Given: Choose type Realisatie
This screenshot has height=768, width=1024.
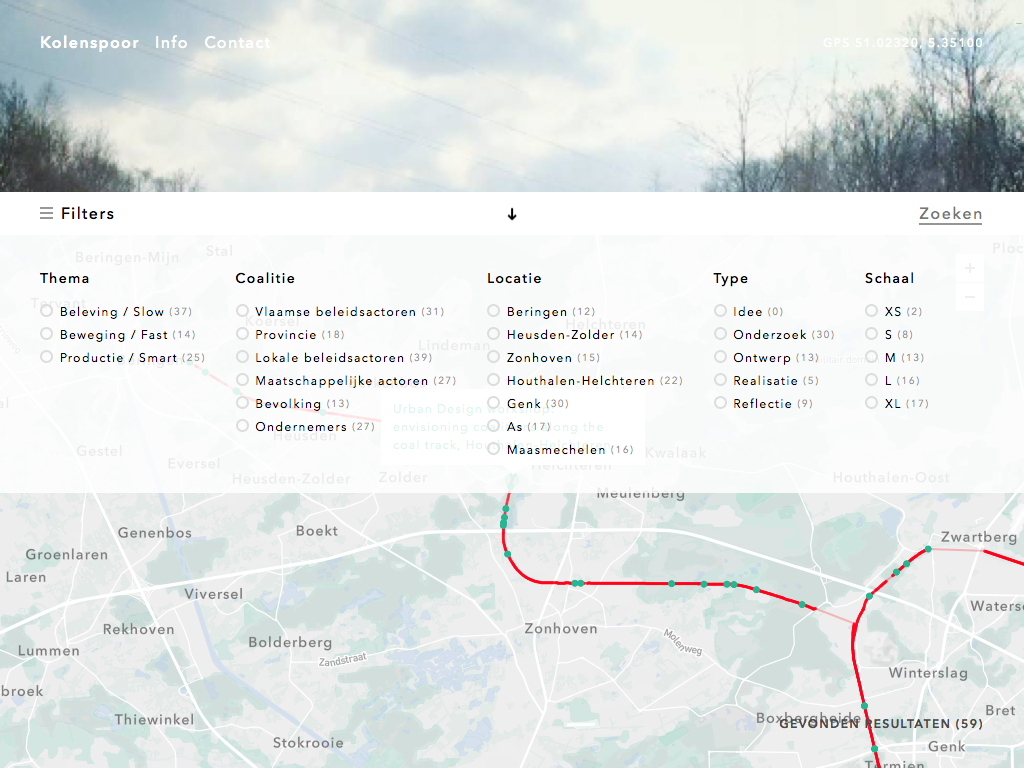Looking at the screenshot, I should coord(767,380).
